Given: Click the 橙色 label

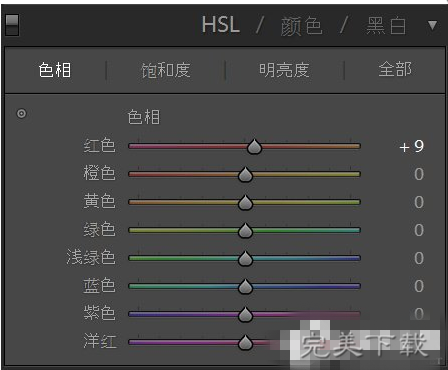Looking at the screenshot, I should [x=99, y=174].
